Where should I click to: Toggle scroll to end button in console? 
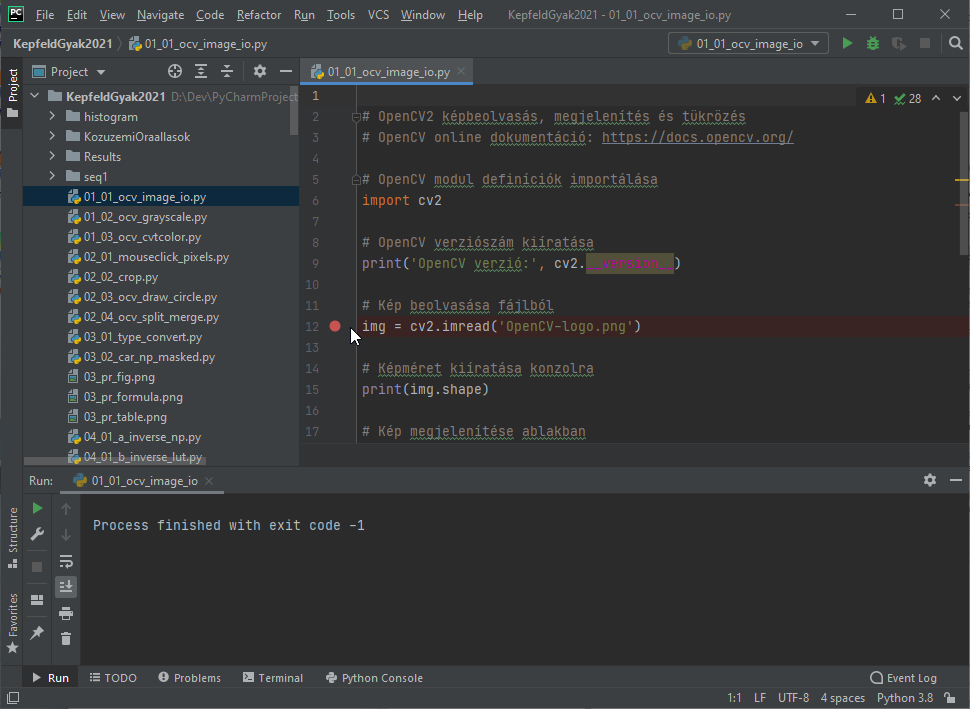point(66,587)
